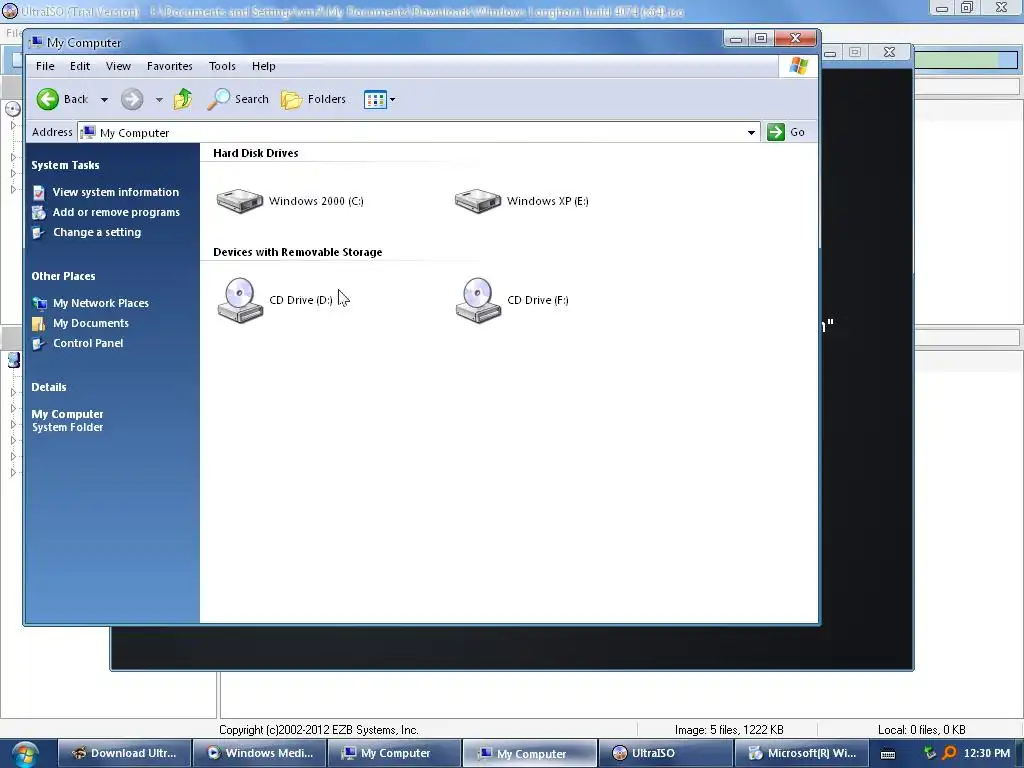Open the Help menu
The width and height of the screenshot is (1024, 768).
[264, 66]
